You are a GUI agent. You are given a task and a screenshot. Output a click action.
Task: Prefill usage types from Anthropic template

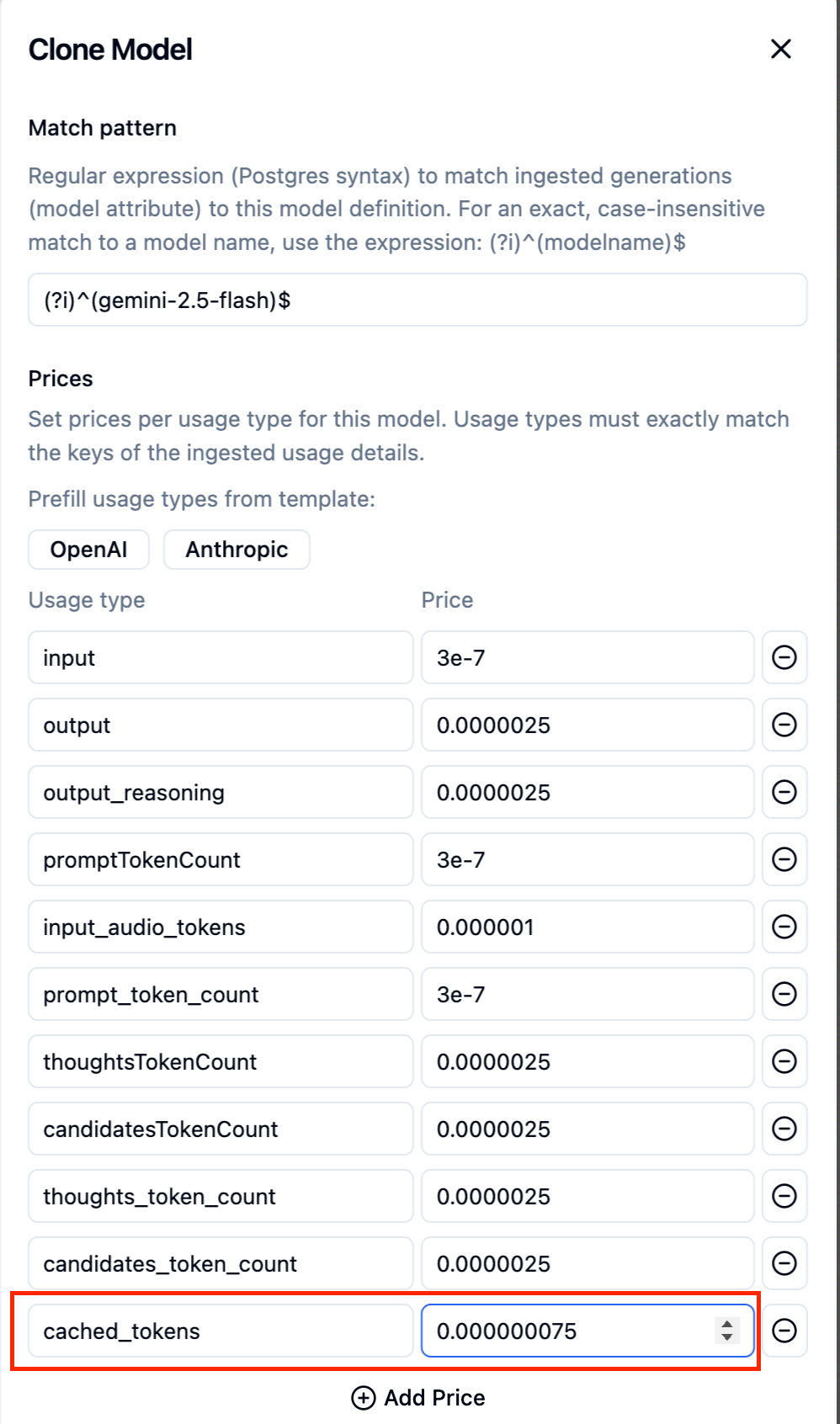[x=237, y=550]
